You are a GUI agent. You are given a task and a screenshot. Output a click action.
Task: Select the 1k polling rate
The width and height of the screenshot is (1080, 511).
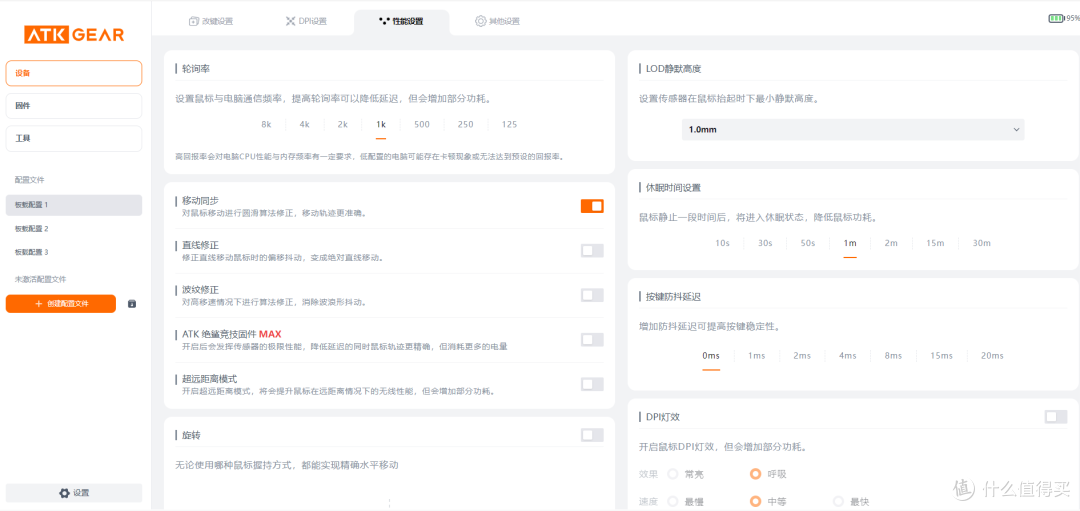381,125
